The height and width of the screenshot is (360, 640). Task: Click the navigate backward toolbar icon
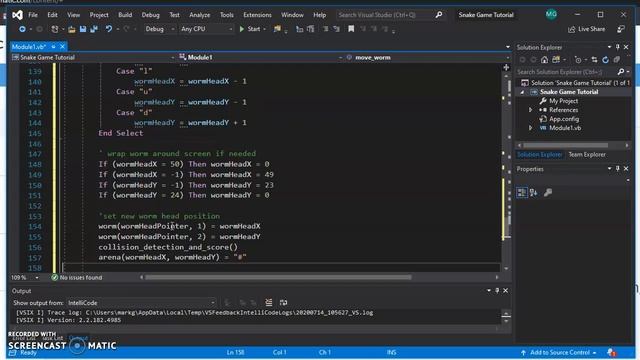pos(22,29)
